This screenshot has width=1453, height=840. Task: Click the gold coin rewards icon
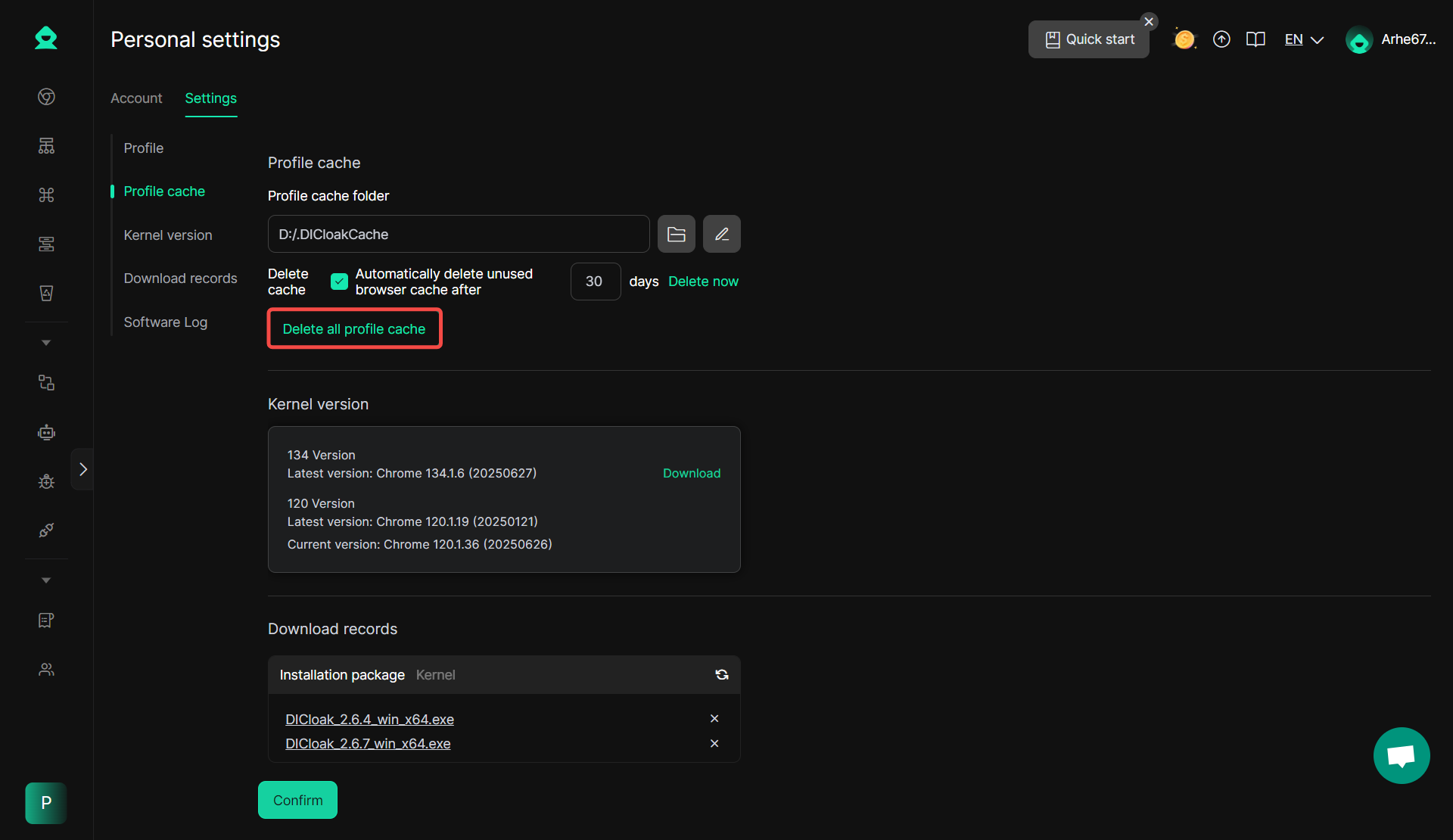(x=1184, y=39)
